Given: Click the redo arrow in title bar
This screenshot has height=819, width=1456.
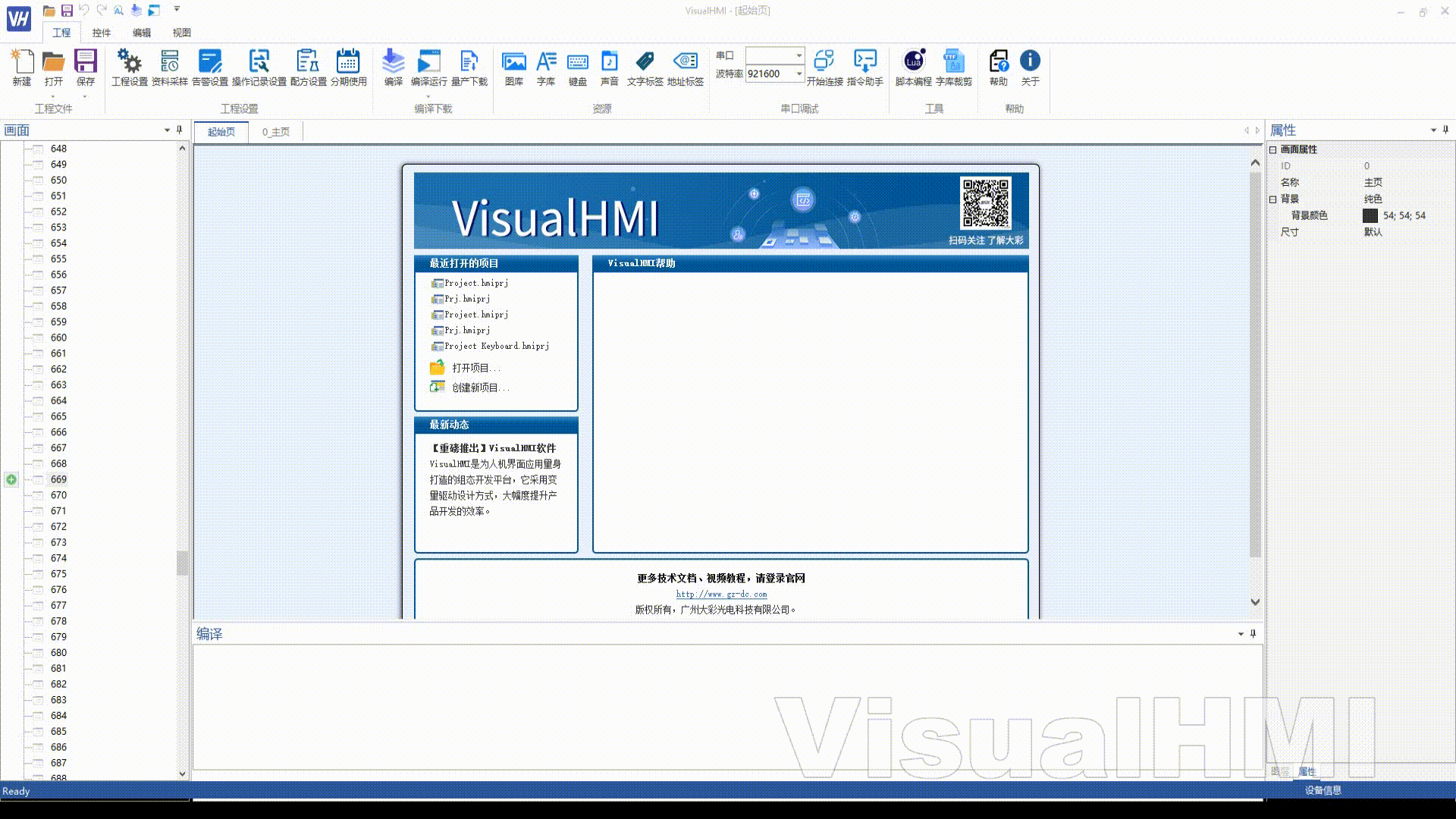Looking at the screenshot, I should [102, 10].
